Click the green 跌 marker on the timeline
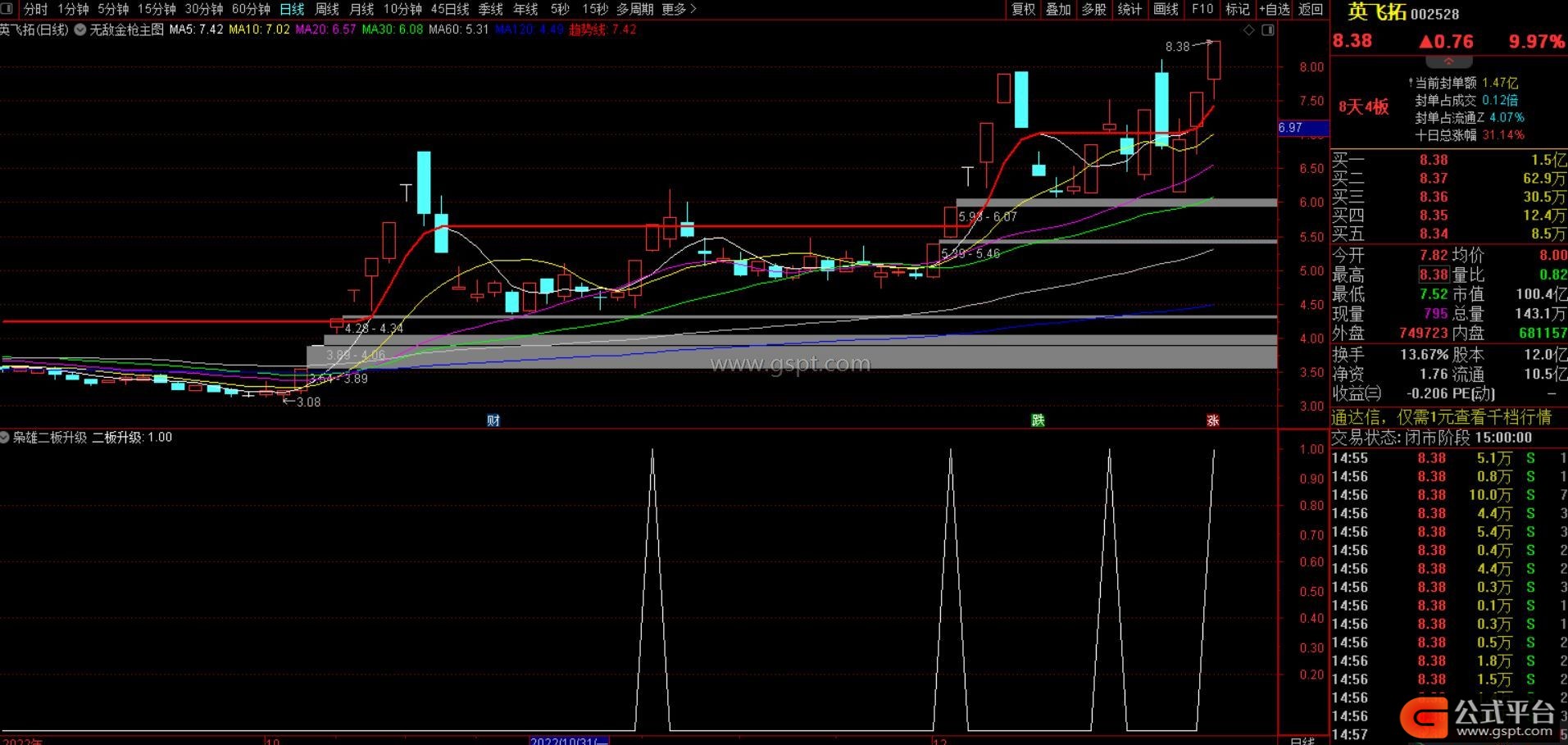Viewport: 1568px width, 745px height. [1039, 420]
